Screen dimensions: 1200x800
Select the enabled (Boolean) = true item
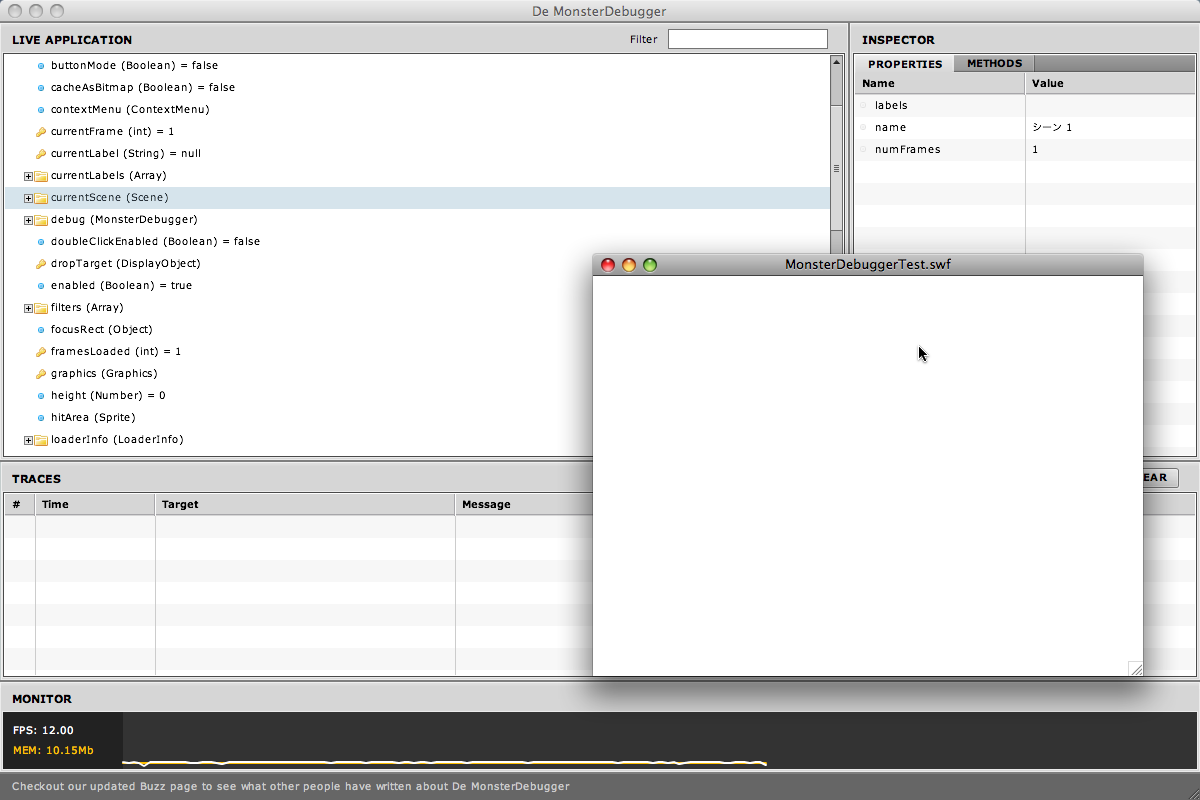(x=121, y=286)
